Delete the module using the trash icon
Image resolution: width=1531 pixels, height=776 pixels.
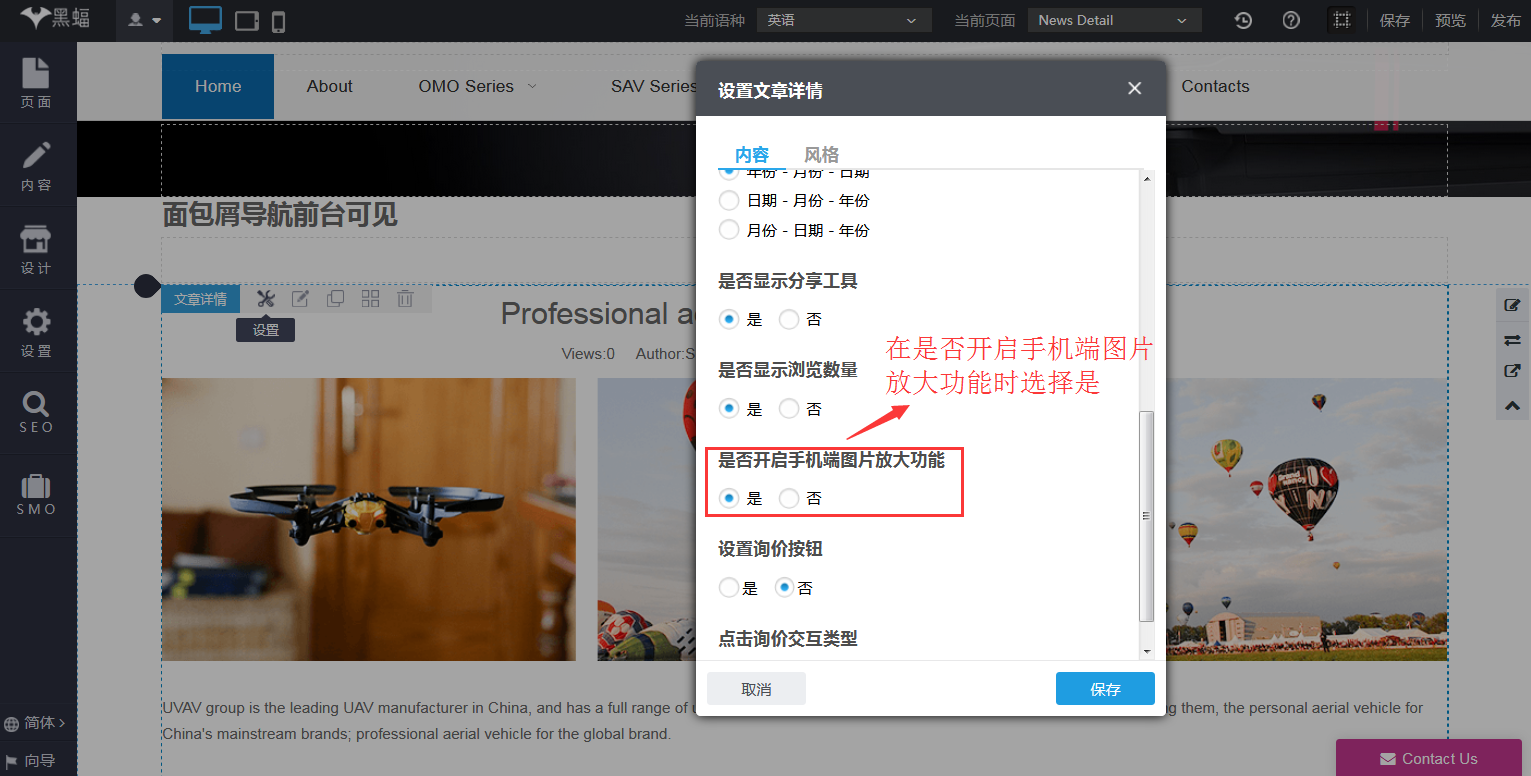(405, 298)
